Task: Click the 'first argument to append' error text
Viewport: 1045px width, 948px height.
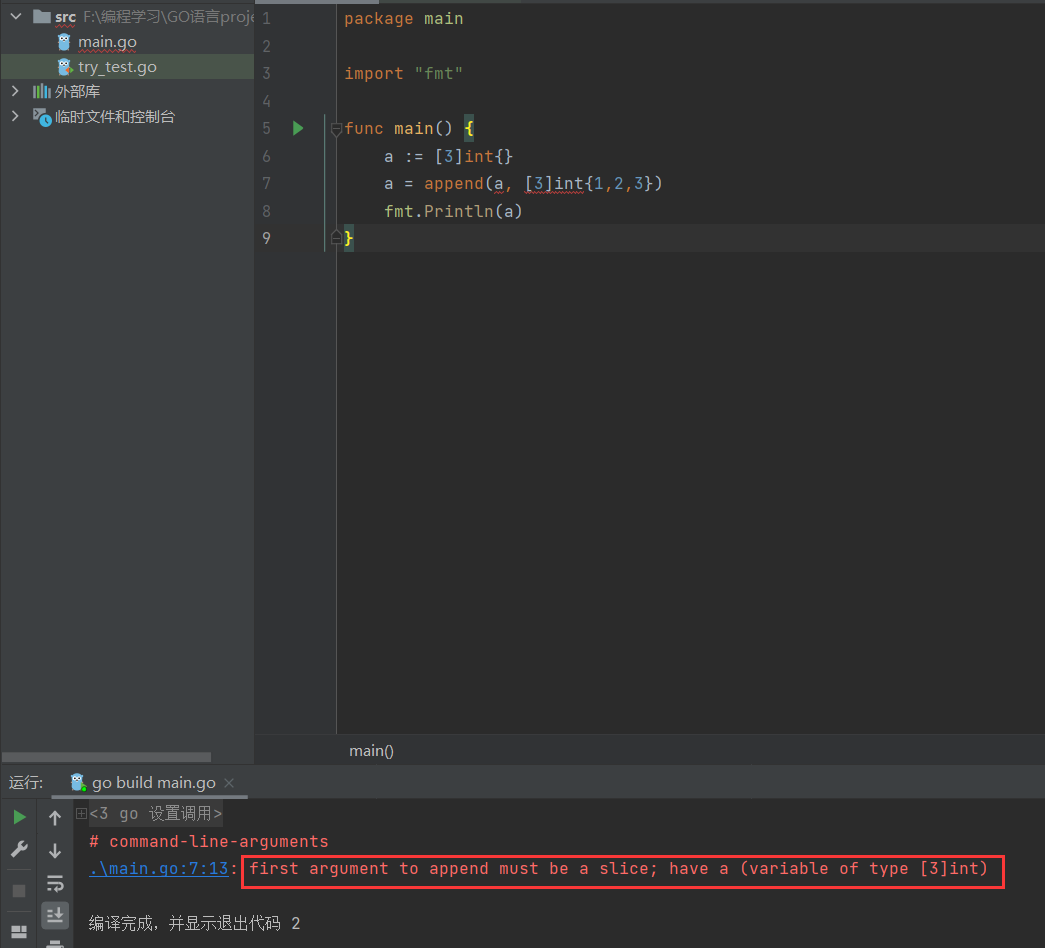Action: pos(618,869)
